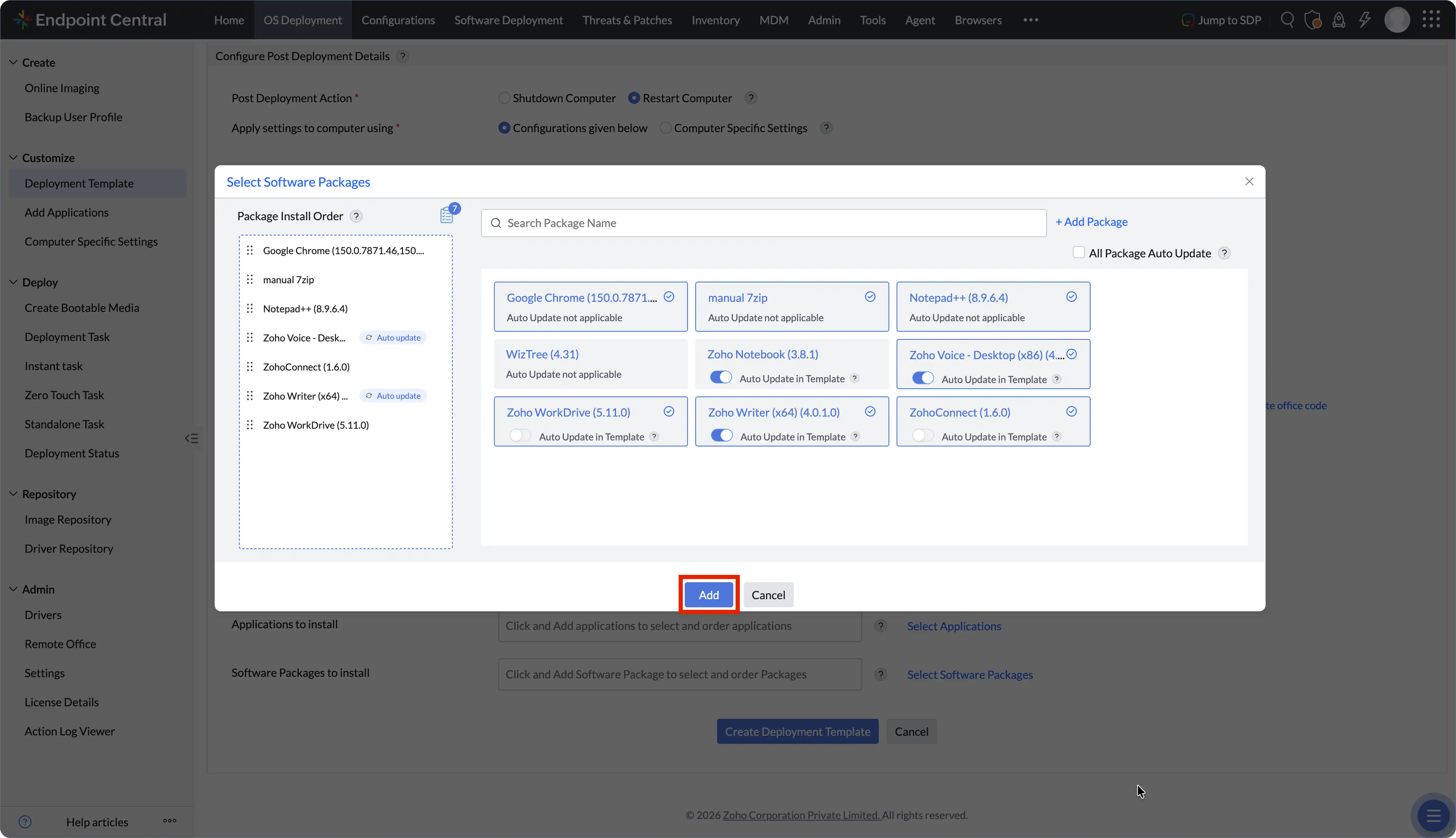The image size is (1456, 838).
Task: Click the lightning quick actions icon
Action: click(x=1364, y=20)
